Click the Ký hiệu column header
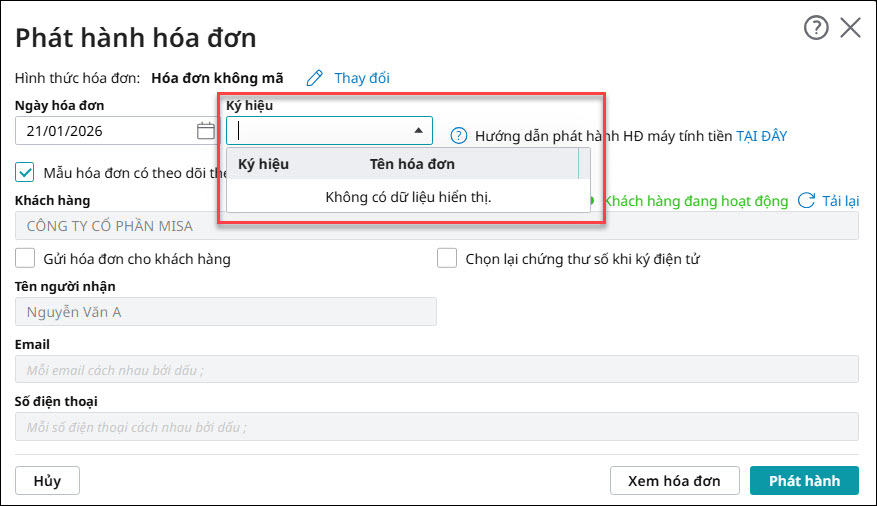Viewport: 877px width, 506px height. 263,164
